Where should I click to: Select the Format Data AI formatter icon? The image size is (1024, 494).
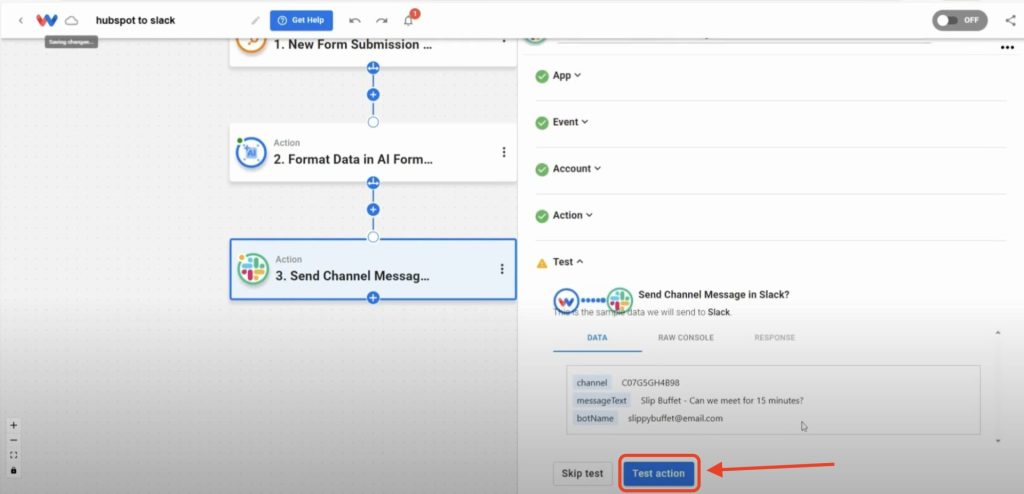point(251,152)
